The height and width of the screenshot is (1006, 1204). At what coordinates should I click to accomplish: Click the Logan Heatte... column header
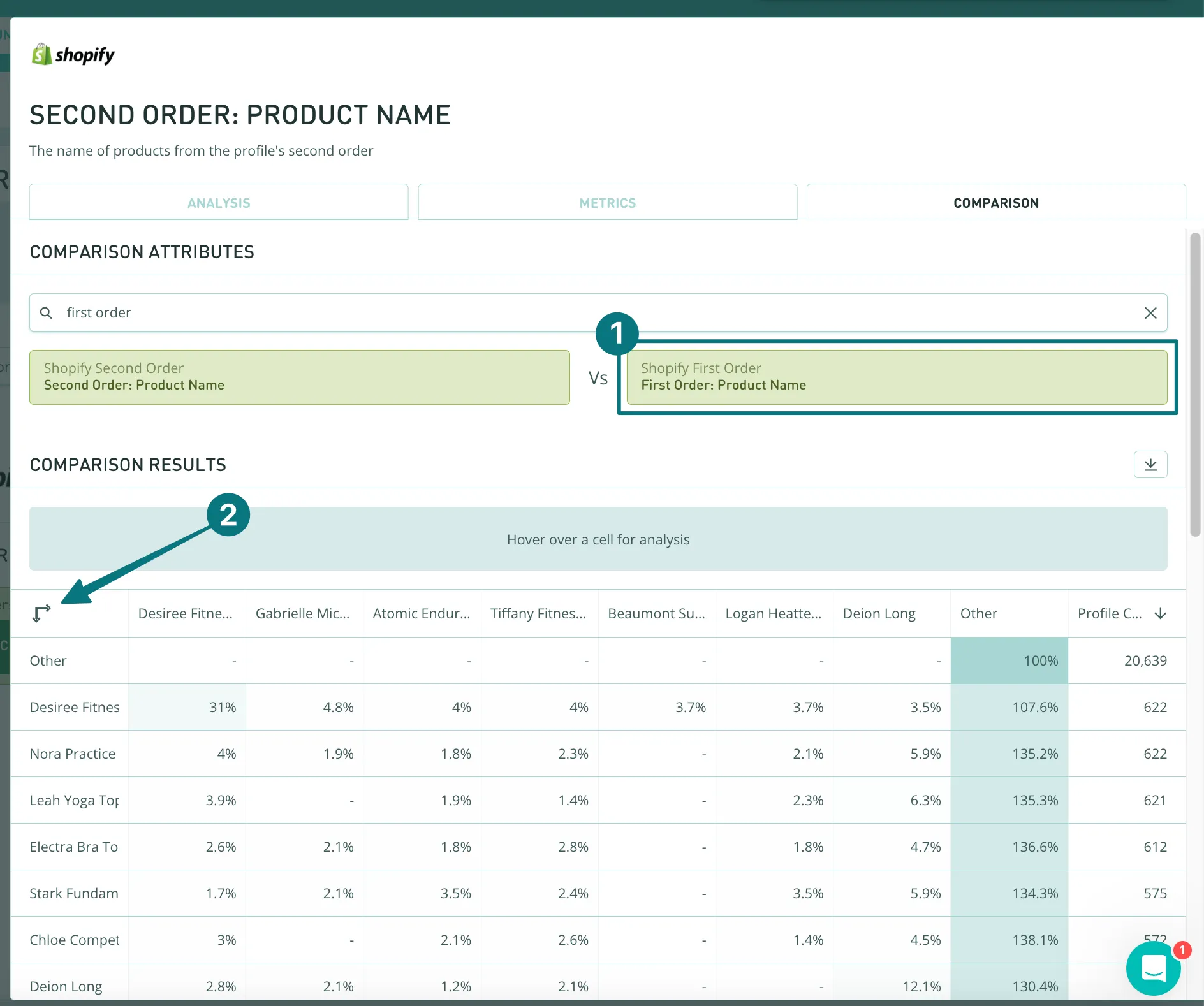(x=774, y=613)
